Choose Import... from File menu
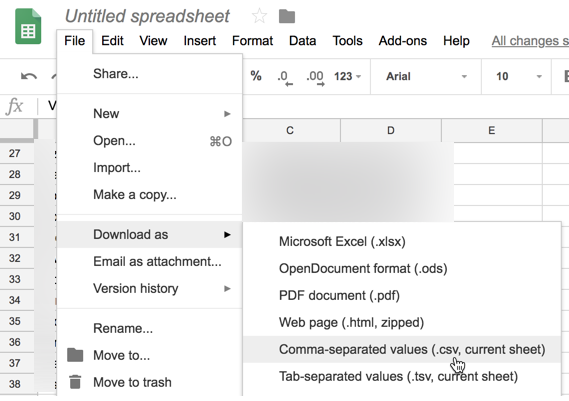 point(150,168)
